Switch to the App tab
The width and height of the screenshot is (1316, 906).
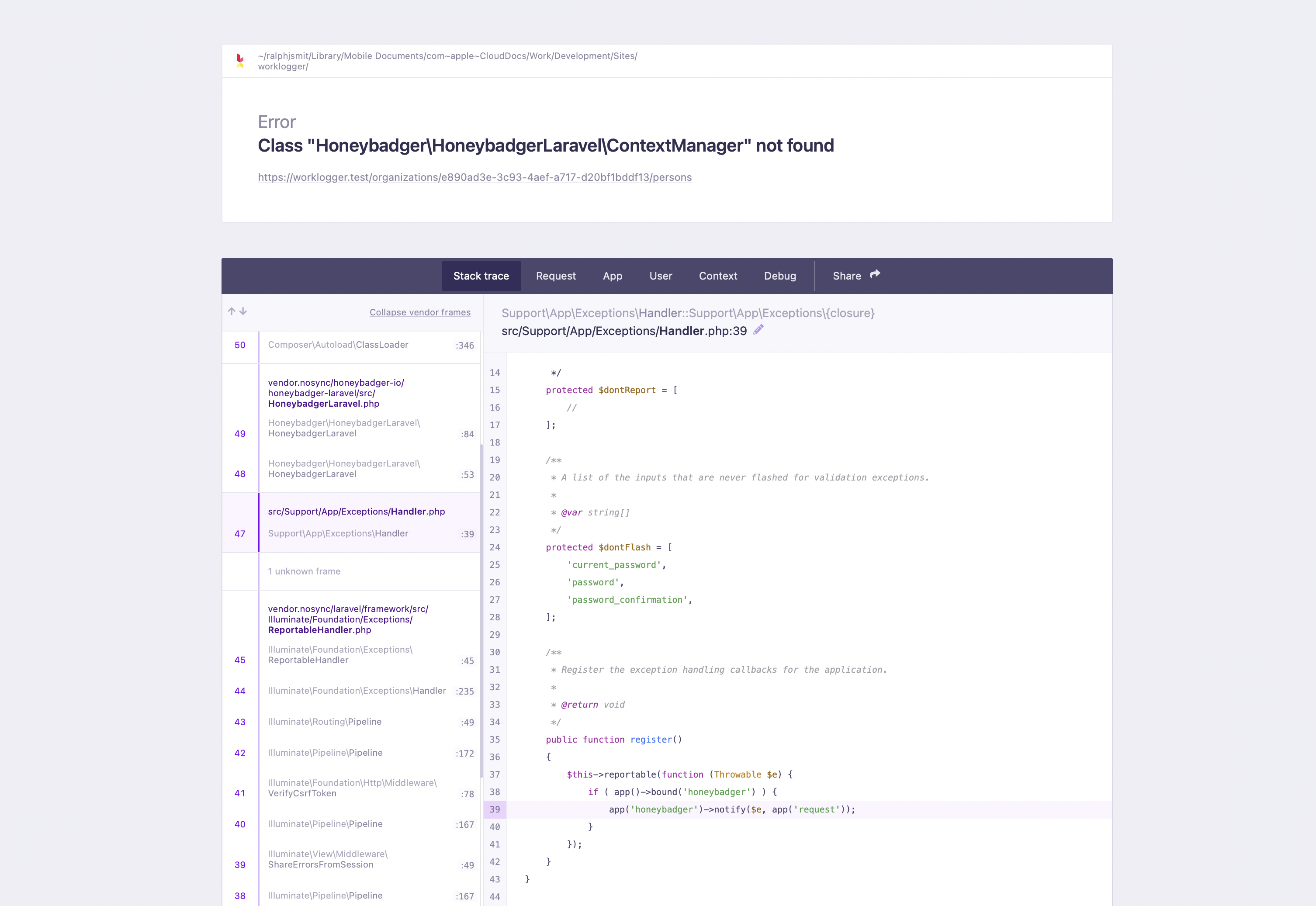(x=612, y=276)
